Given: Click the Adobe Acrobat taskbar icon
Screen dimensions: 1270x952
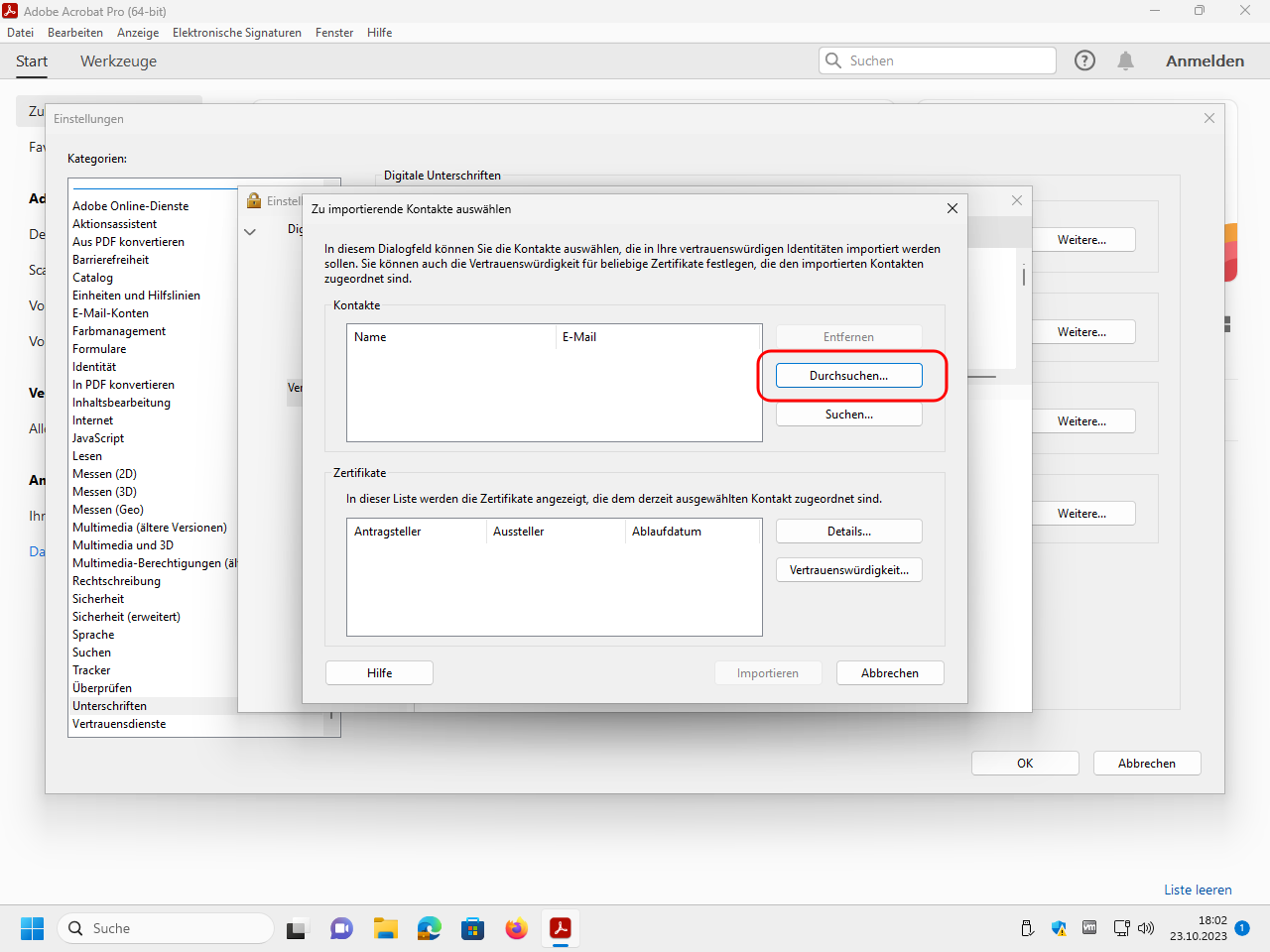Looking at the screenshot, I should point(561,929).
